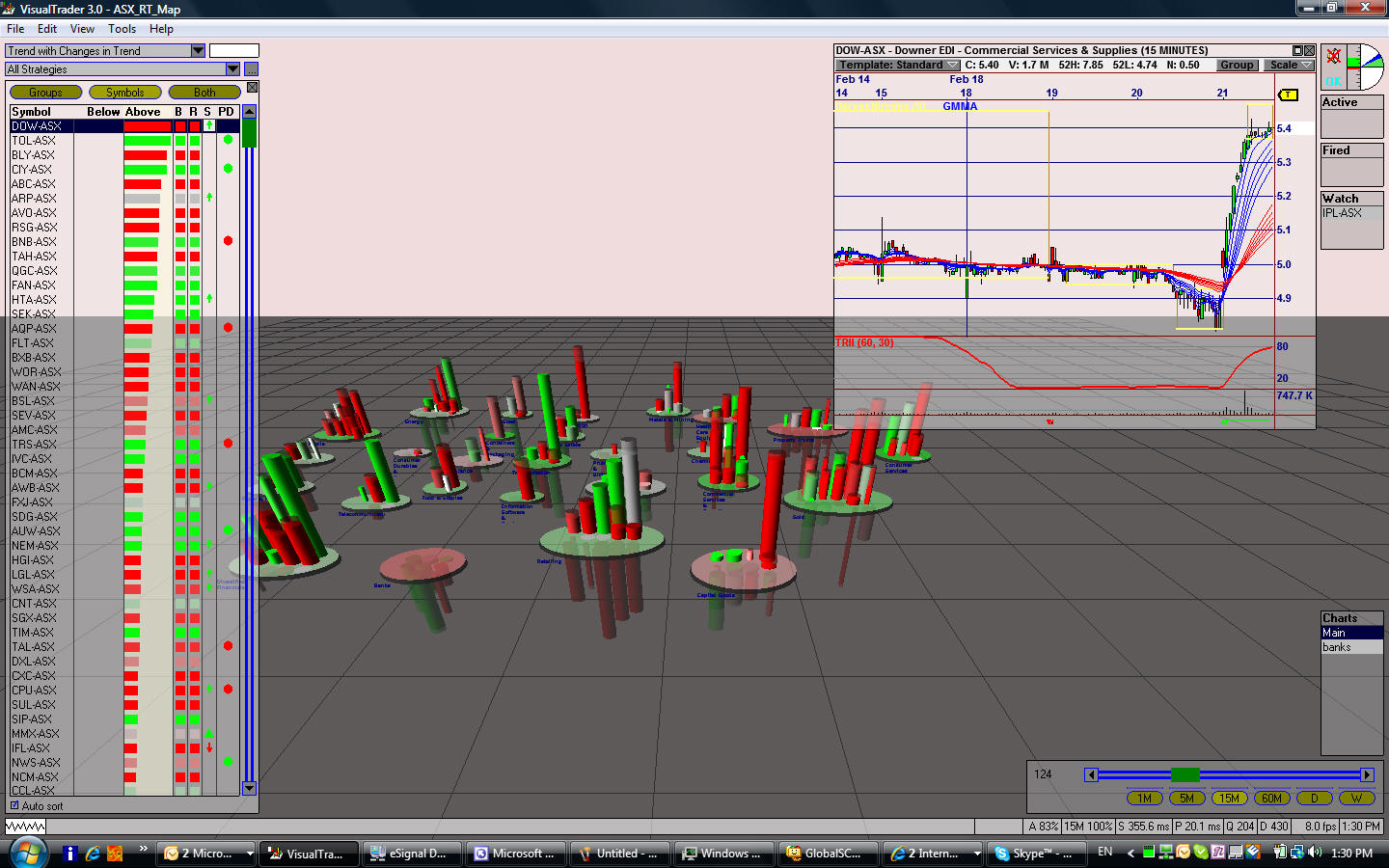Click the Fired panel header

point(1352,150)
